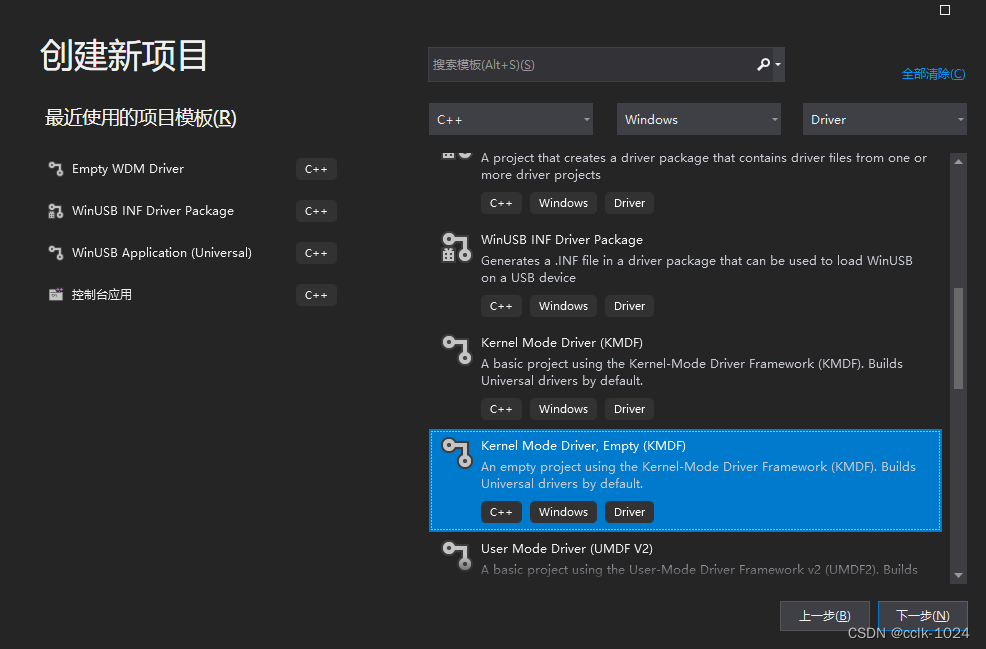Click the 最近使用的项目模板(R) heading
The image size is (986, 649).
point(140,118)
